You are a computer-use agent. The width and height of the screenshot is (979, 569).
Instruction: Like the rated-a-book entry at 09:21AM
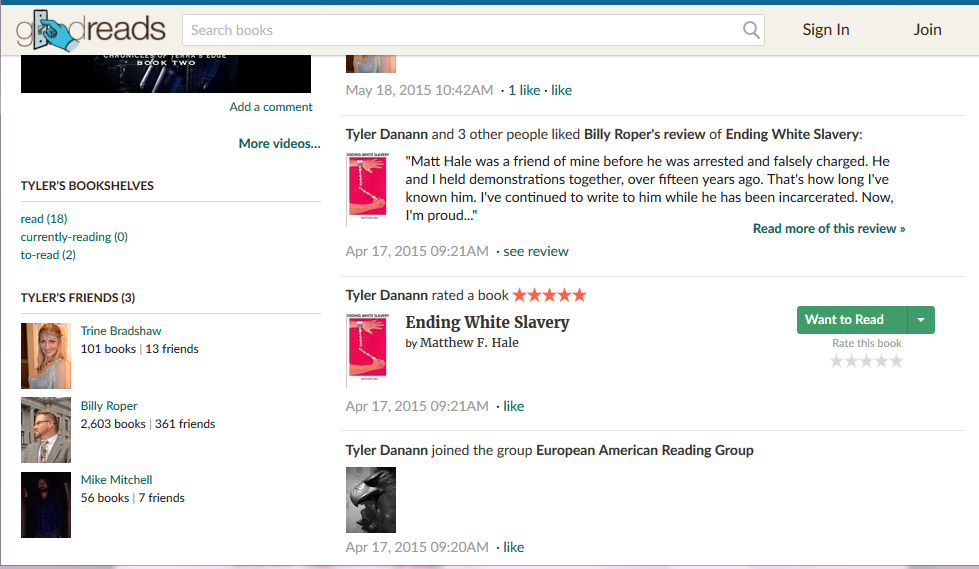click(514, 406)
